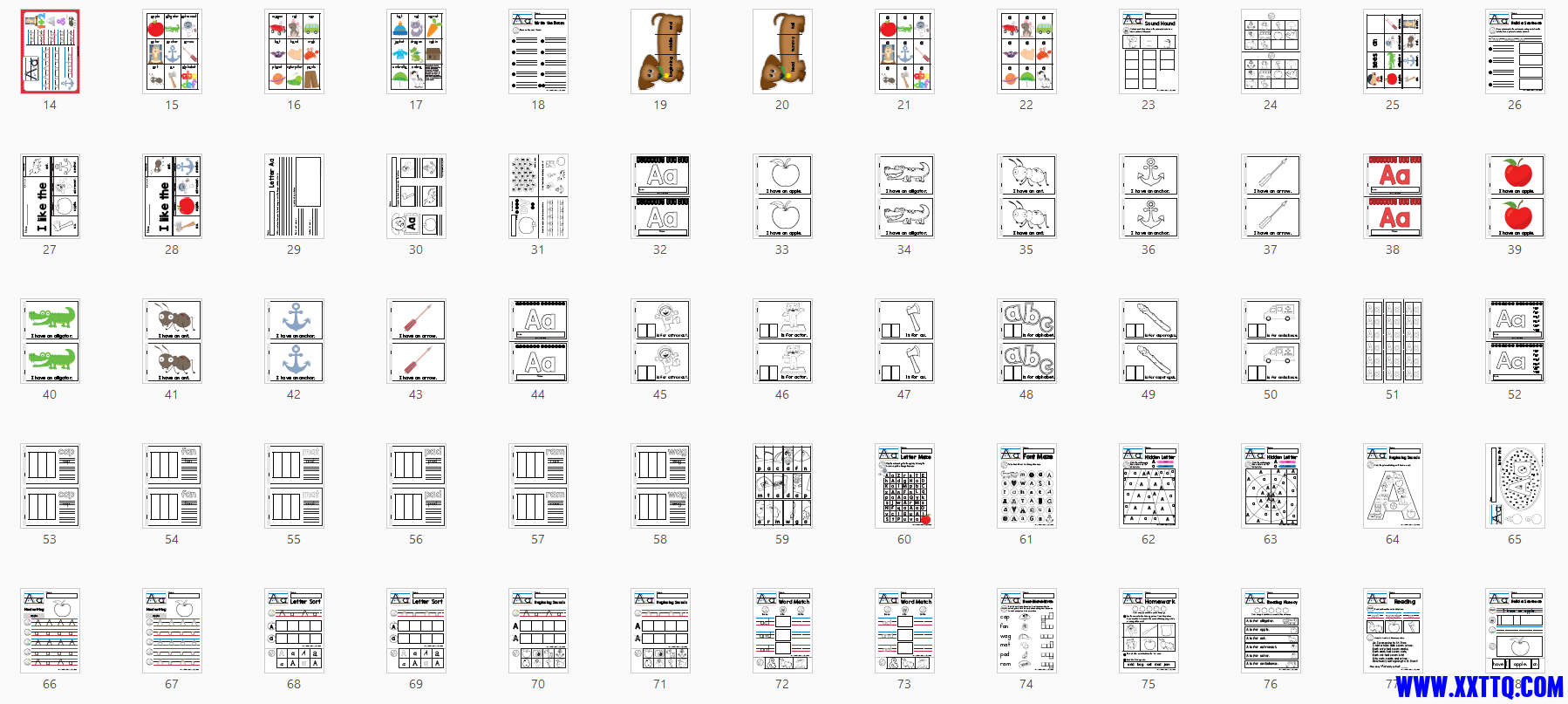Open page 15 thumbnail

coord(172,51)
